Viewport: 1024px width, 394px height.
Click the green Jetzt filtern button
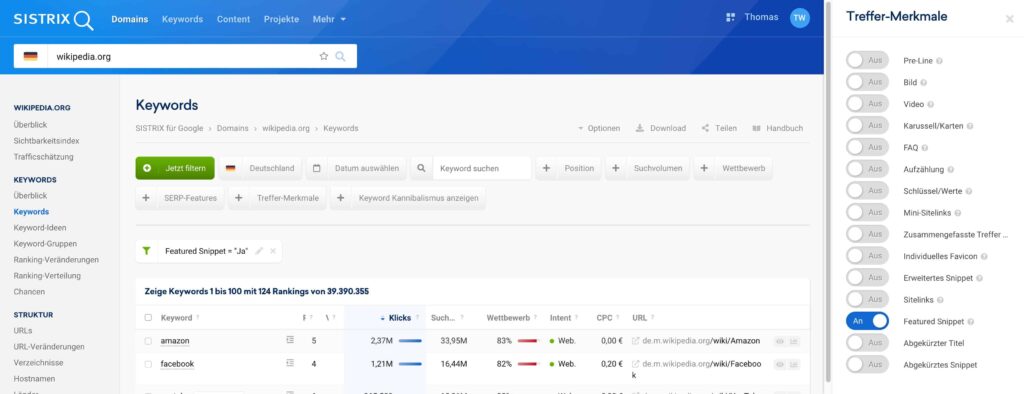click(x=175, y=168)
